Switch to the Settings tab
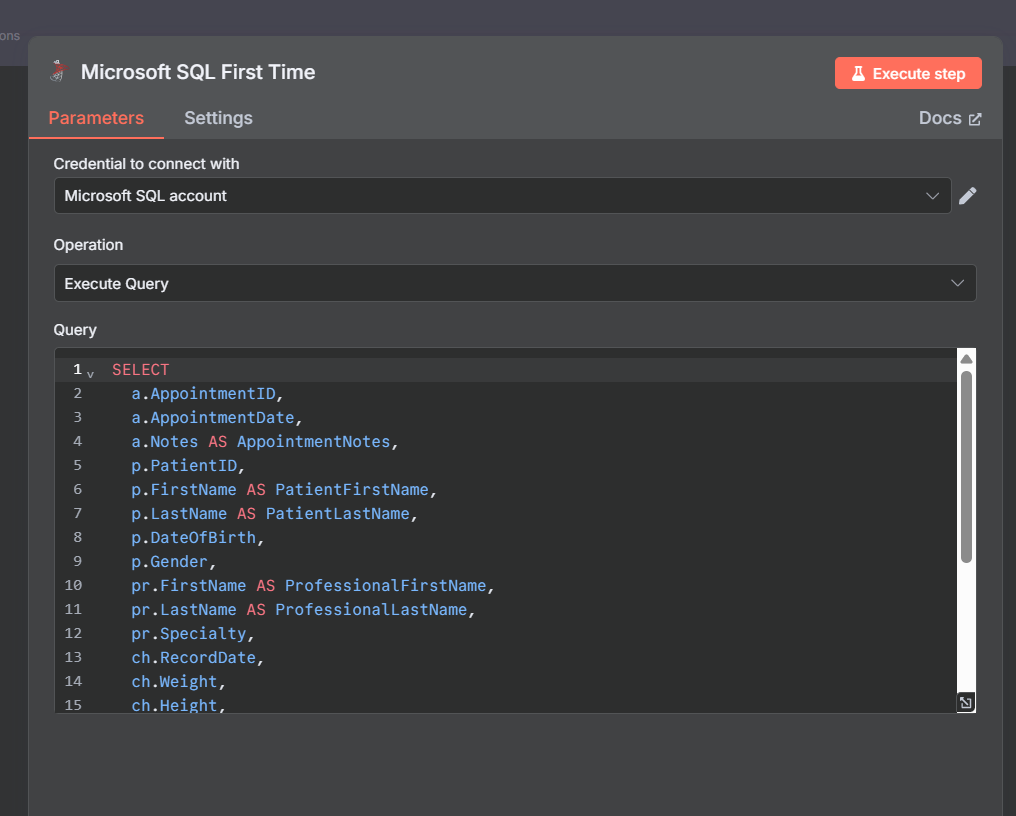This screenshot has width=1016, height=816. click(x=218, y=118)
